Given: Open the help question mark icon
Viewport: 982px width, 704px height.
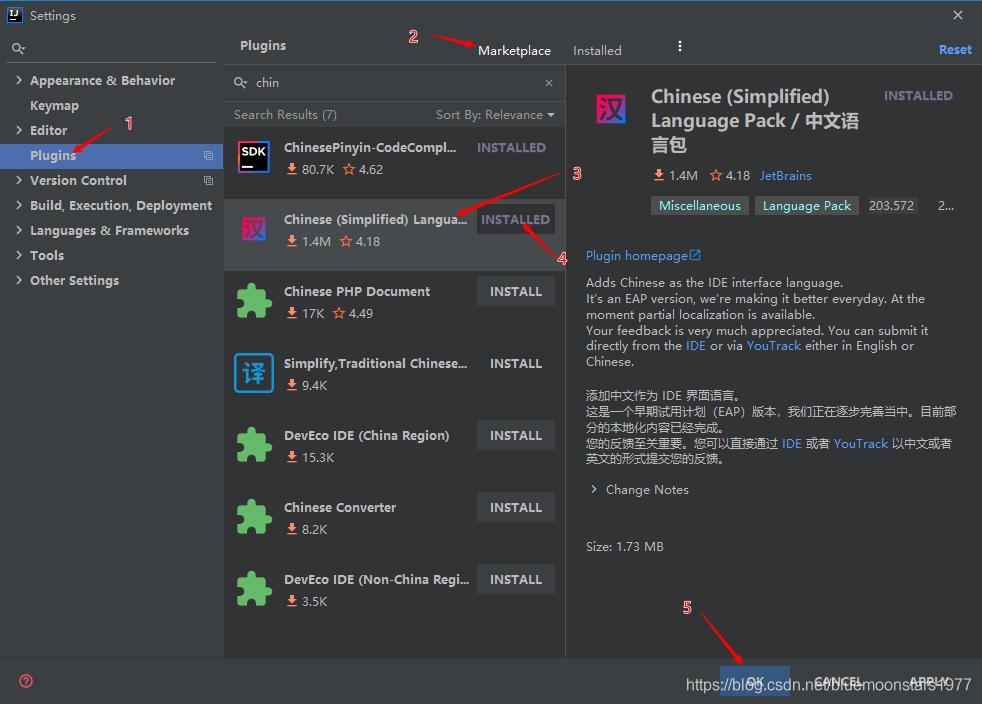Looking at the screenshot, I should click(26, 681).
